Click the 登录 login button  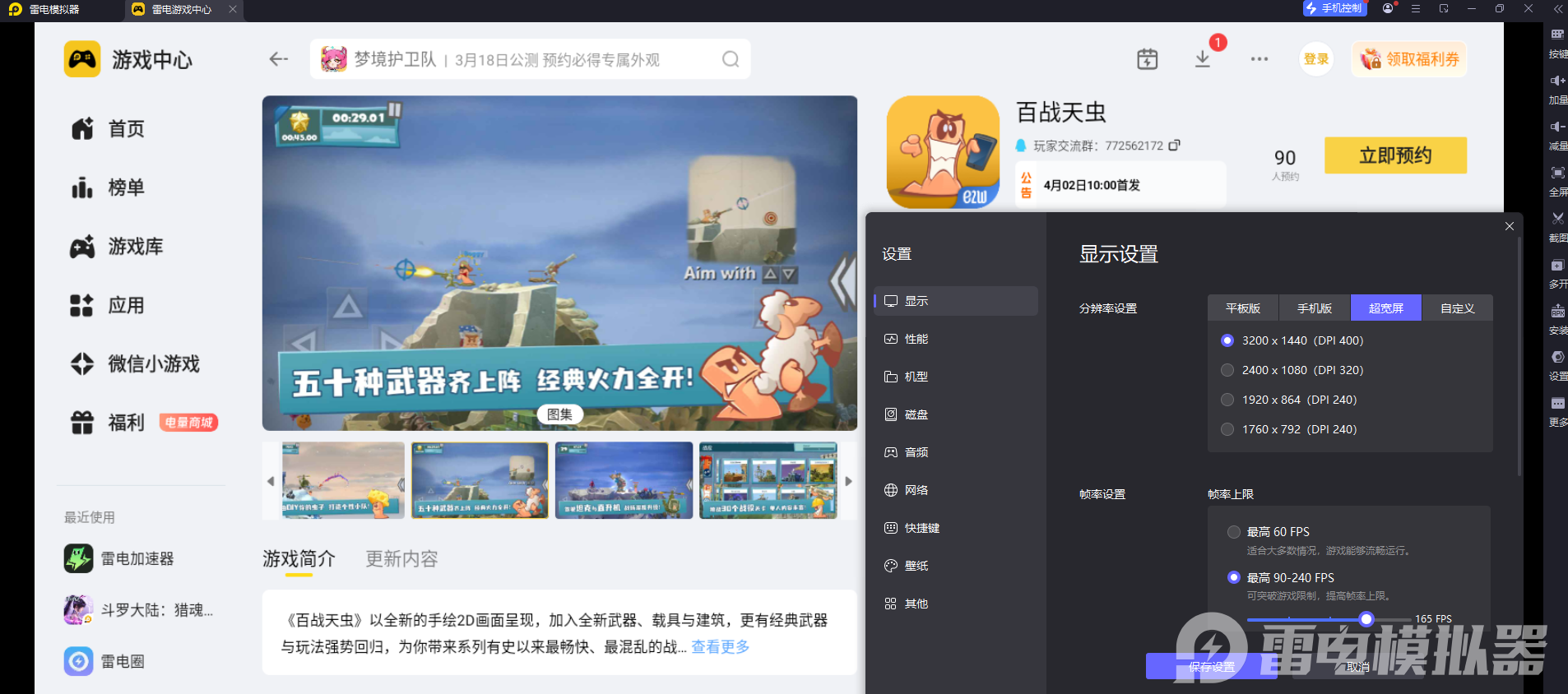[1316, 59]
